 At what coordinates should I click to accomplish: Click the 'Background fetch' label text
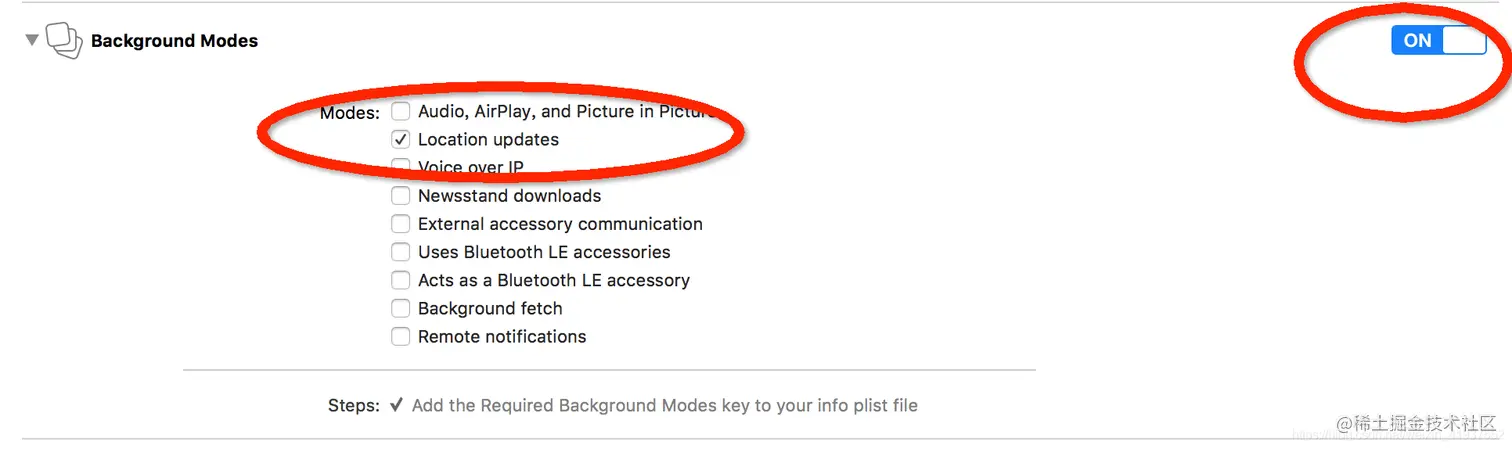[x=490, y=308]
